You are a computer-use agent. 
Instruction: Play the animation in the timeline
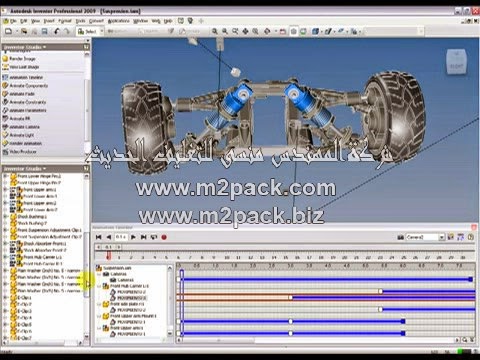coord(133,237)
